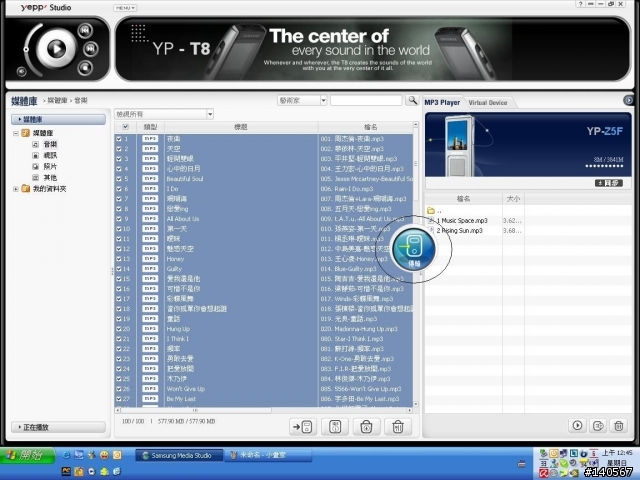Switch to the Virtual Device tab
This screenshot has width=640, height=480.
pos(488,102)
